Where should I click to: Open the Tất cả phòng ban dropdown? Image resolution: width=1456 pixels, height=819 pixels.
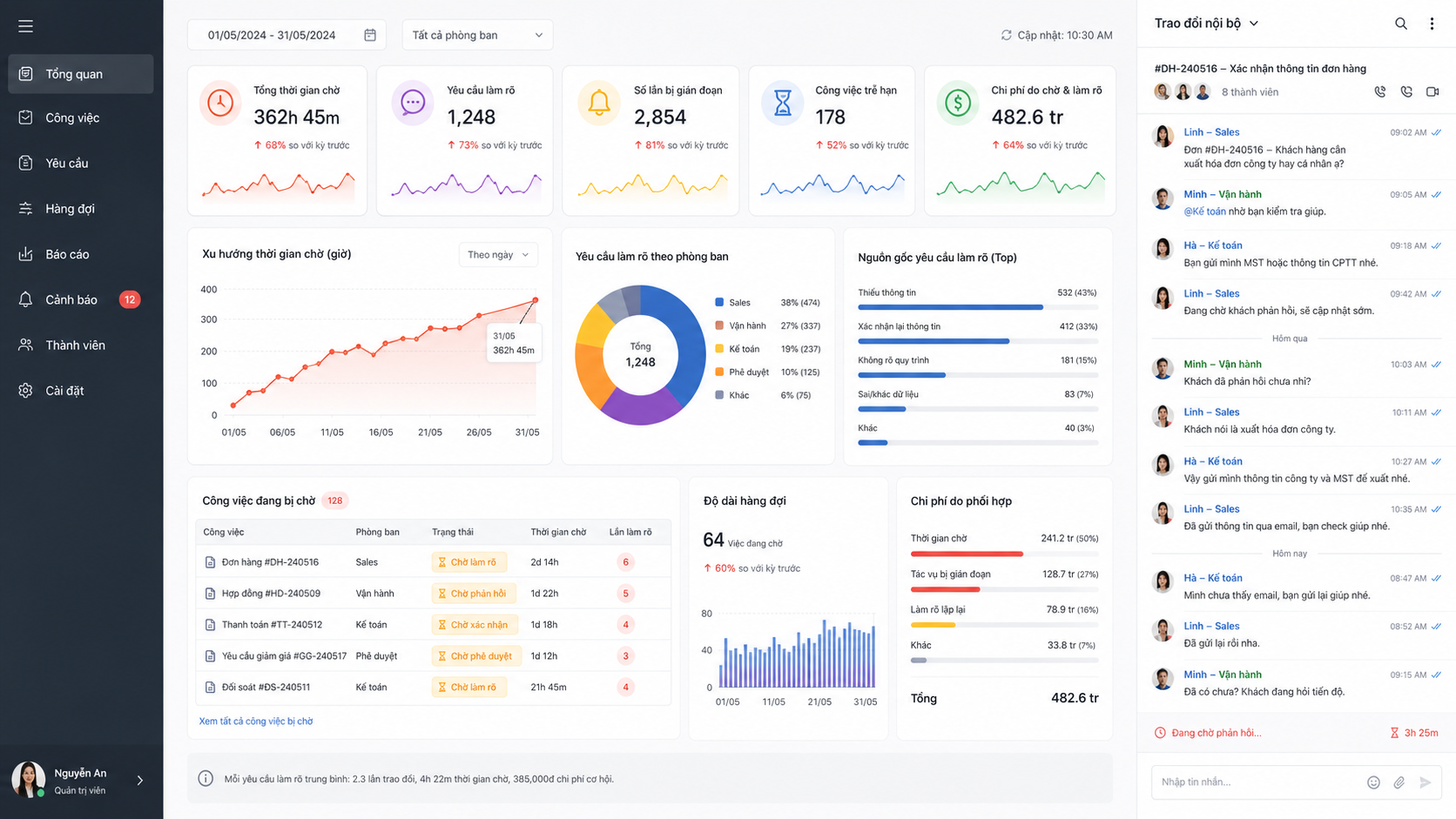point(477,35)
